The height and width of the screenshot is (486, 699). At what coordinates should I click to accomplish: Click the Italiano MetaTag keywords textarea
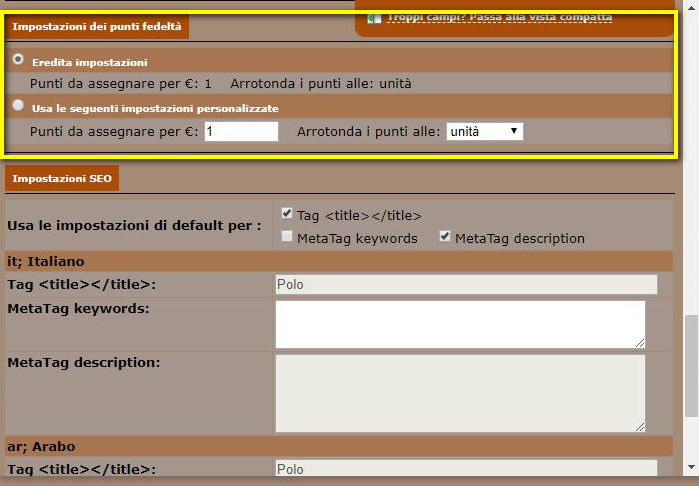[x=460, y=324]
